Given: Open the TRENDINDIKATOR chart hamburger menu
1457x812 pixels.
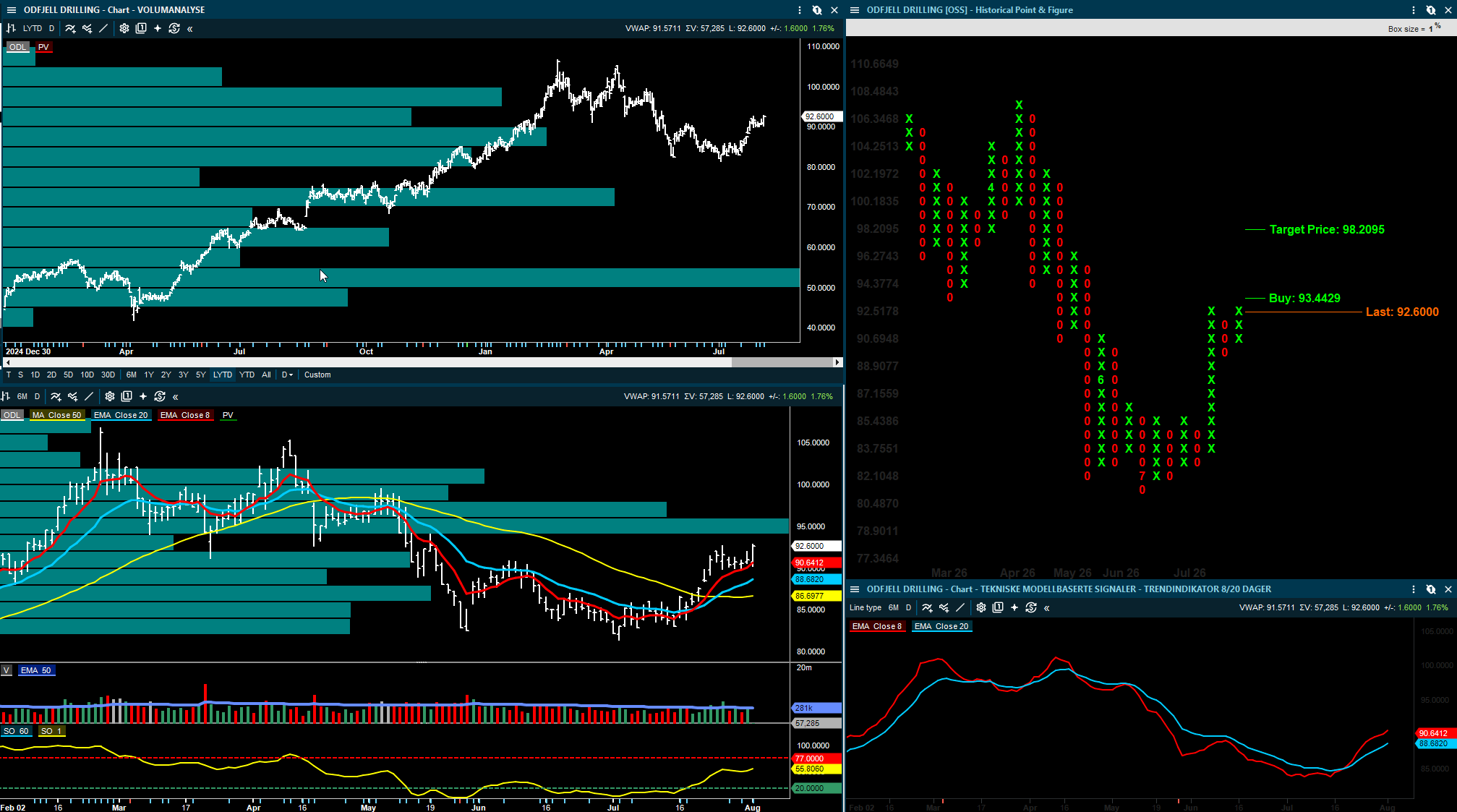Looking at the screenshot, I should click(x=855, y=589).
